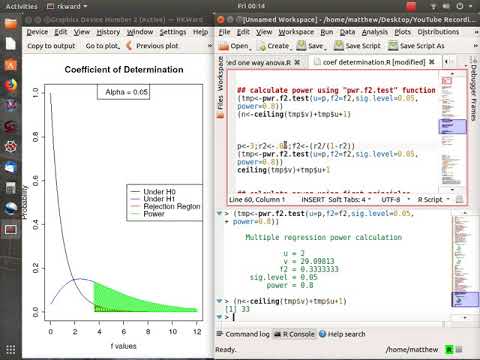
Task: Open Firefox from the dock
Action: 11,85
